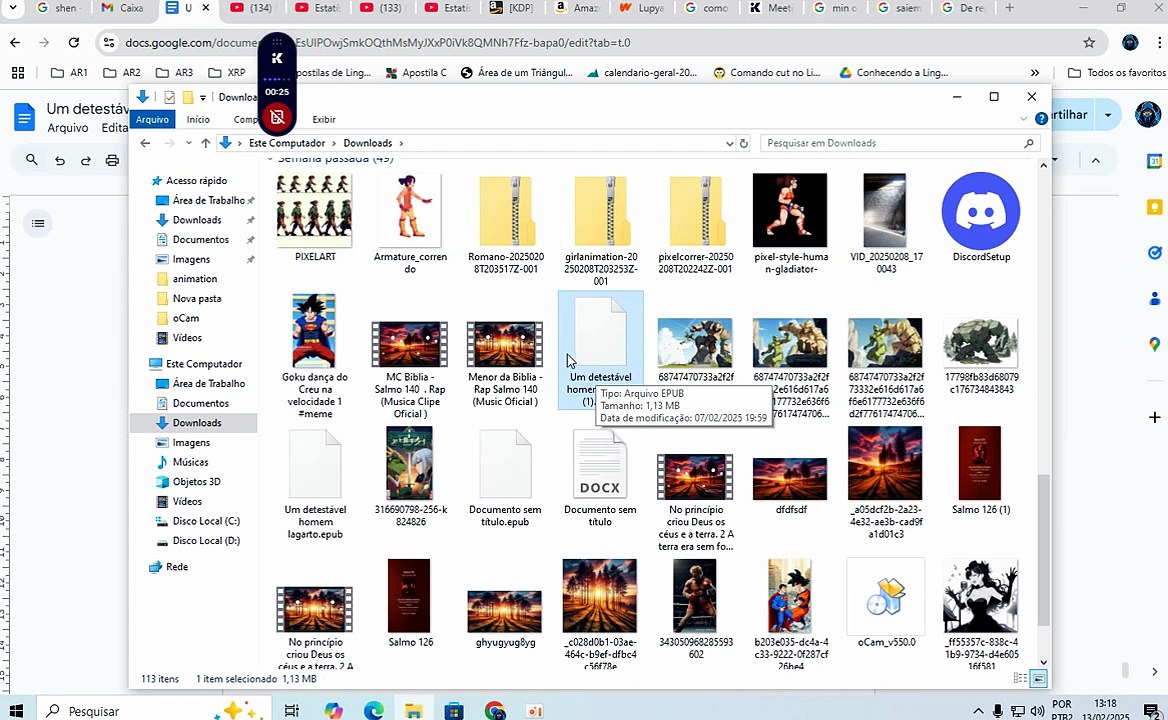Refresh the Downloads folder view
1168x720 pixels.
(x=743, y=143)
